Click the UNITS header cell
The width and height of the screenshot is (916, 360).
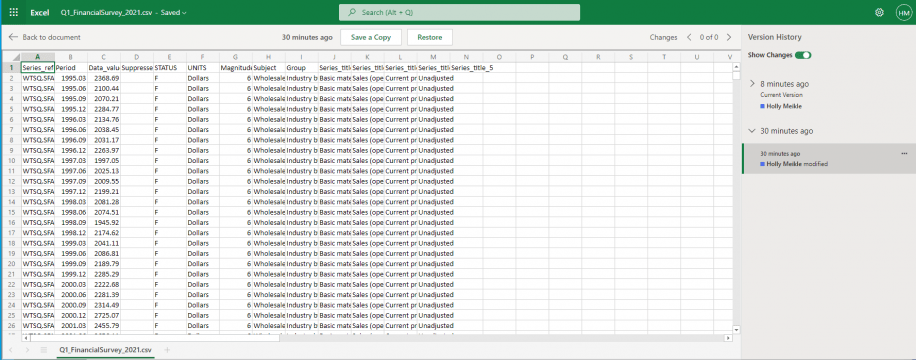[202, 67]
